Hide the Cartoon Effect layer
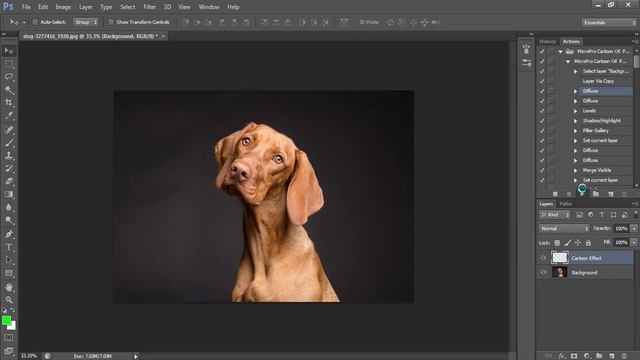640x360 pixels. click(x=543, y=258)
